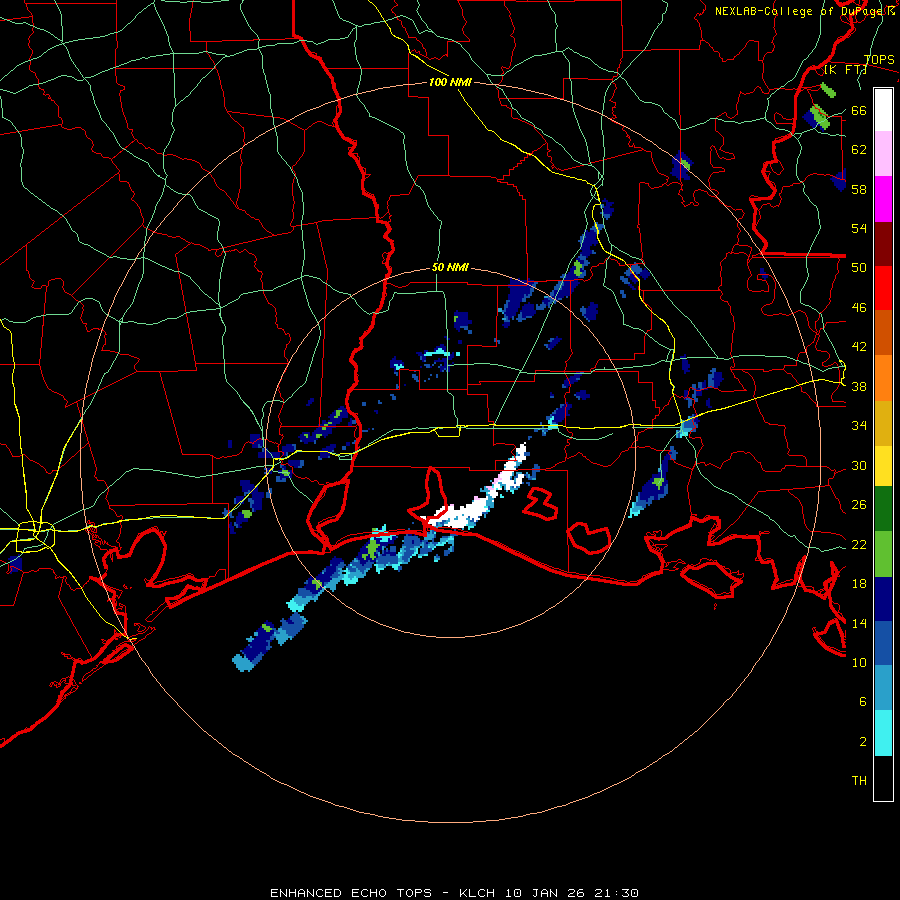Image resolution: width=900 pixels, height=900 pixels.
Task: Click the light blue legend band
Action: [883, 688]
